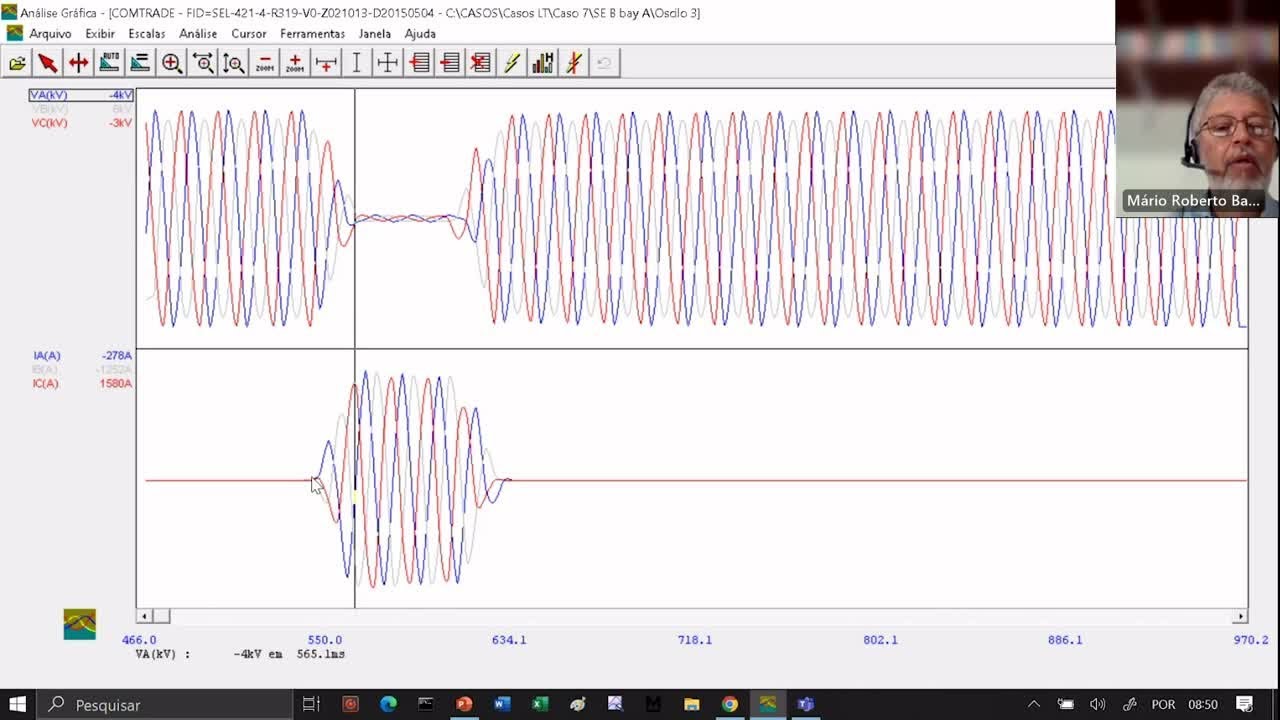Open the Ajuda menu

coord(420,34)
